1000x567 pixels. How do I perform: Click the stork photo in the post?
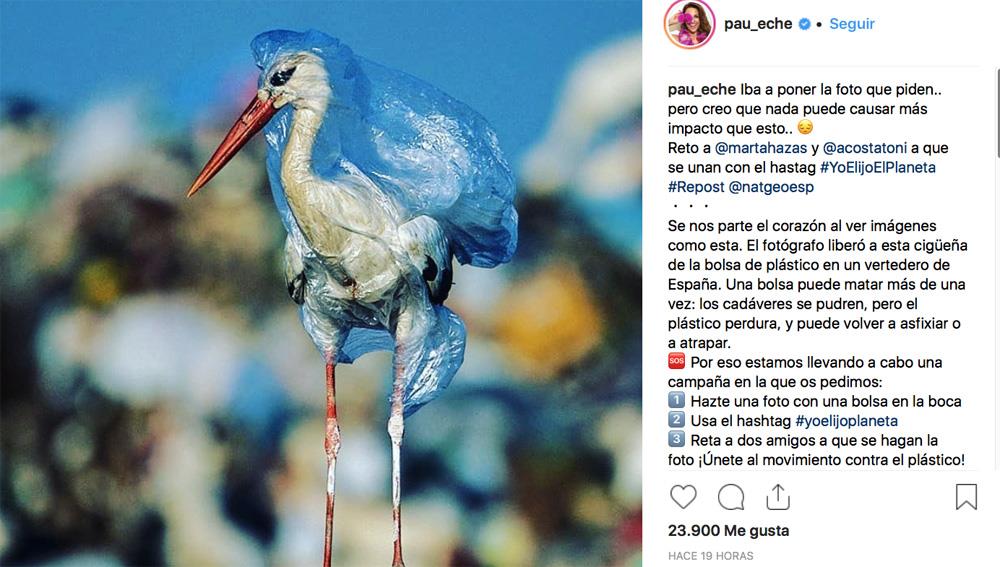click(x=321, y=283)
